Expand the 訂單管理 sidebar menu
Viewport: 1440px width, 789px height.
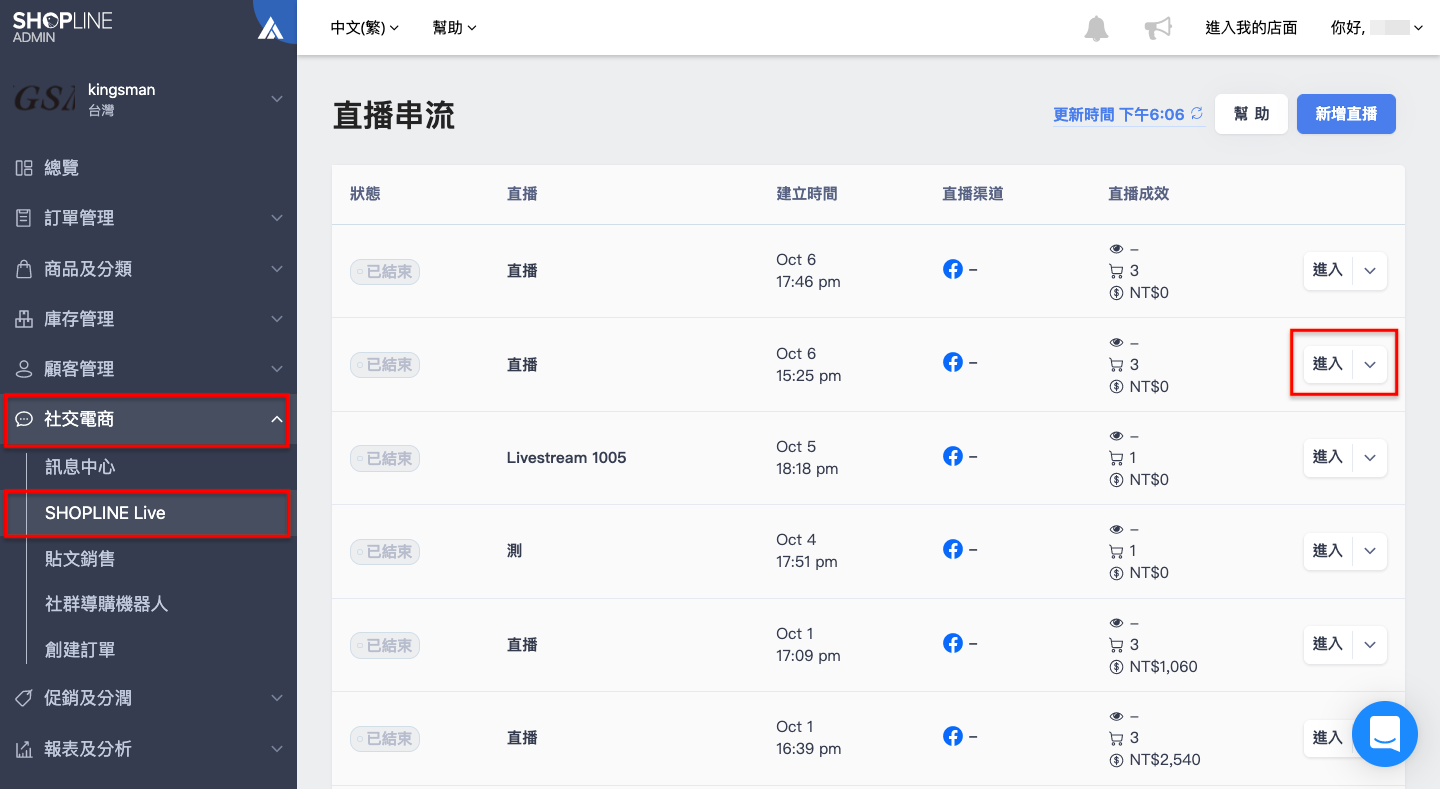[x=148, y=218]
